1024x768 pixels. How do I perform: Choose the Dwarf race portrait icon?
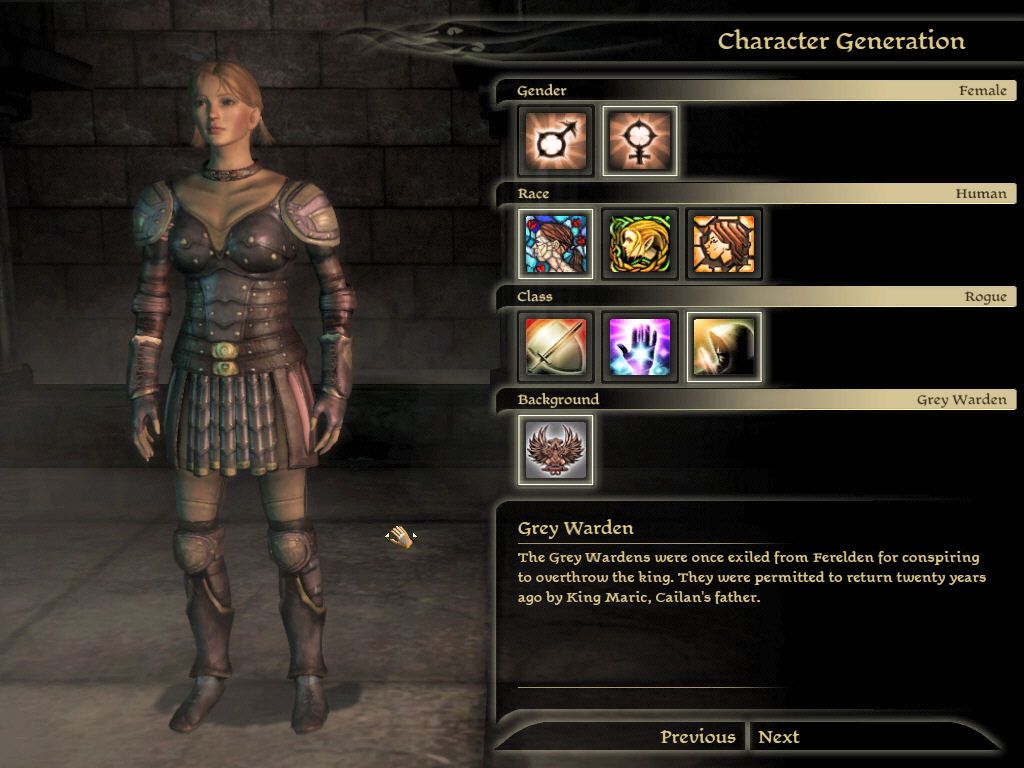(724, 244)
